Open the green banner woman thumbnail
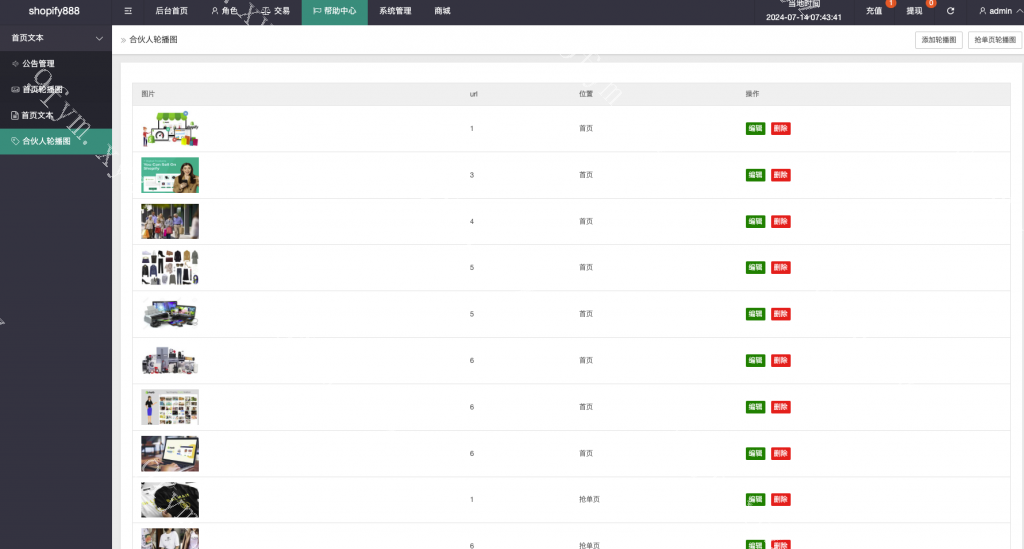The width and height of the screenshot is (1024, 549). tap(170, 175)
